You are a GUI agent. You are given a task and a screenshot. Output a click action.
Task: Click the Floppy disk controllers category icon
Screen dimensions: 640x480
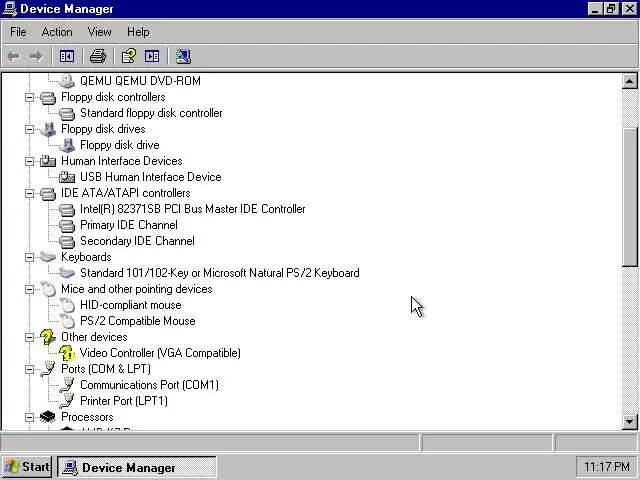(x=48, y=98)
